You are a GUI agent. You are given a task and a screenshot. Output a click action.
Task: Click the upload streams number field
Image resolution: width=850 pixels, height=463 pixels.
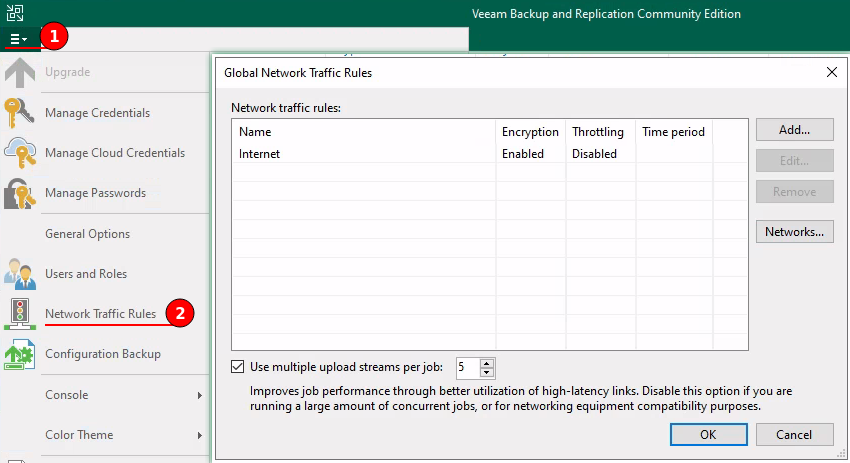468,368
